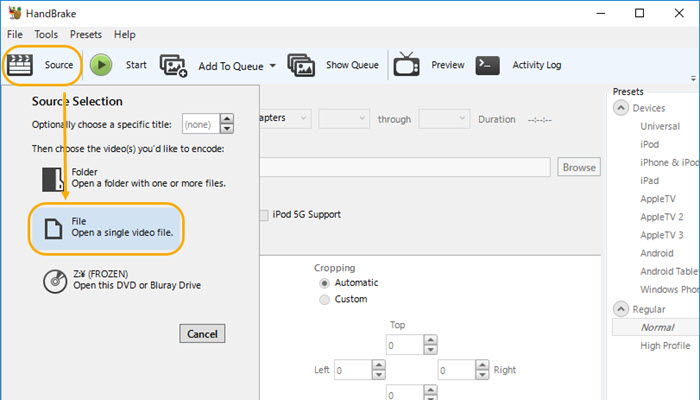
Task: Open the Add To Queue dropdown arrow
Action: pyautogui.click(x=272, y=66)
